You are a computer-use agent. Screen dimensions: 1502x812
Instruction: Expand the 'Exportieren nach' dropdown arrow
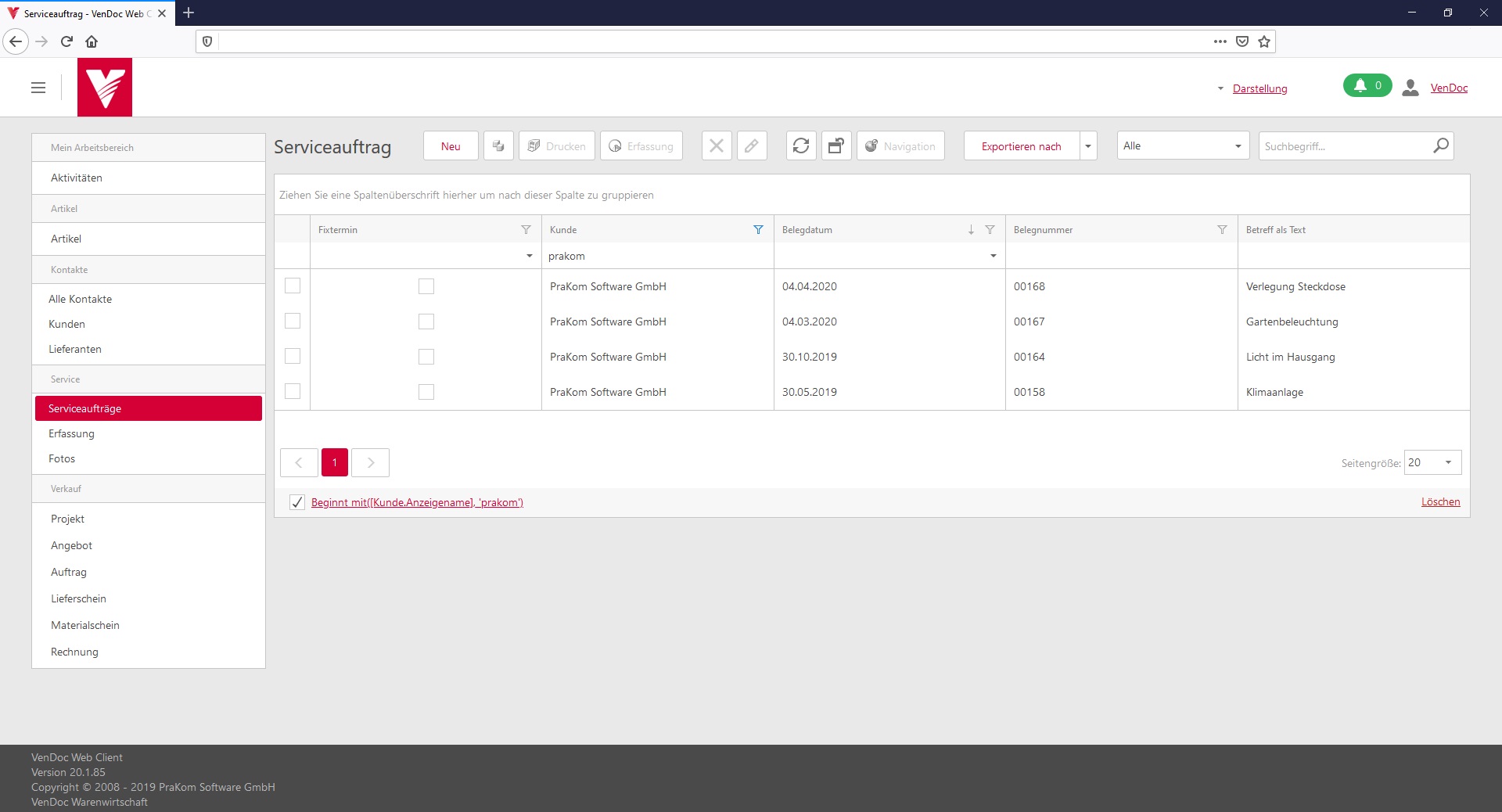[x=1088, y=146]
